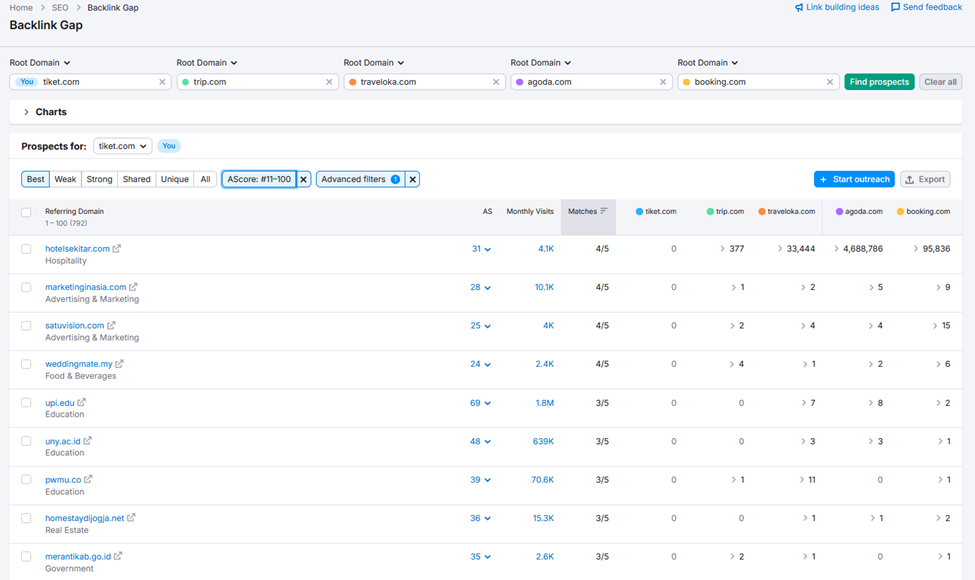Click into the trip.com domain input

257,82
